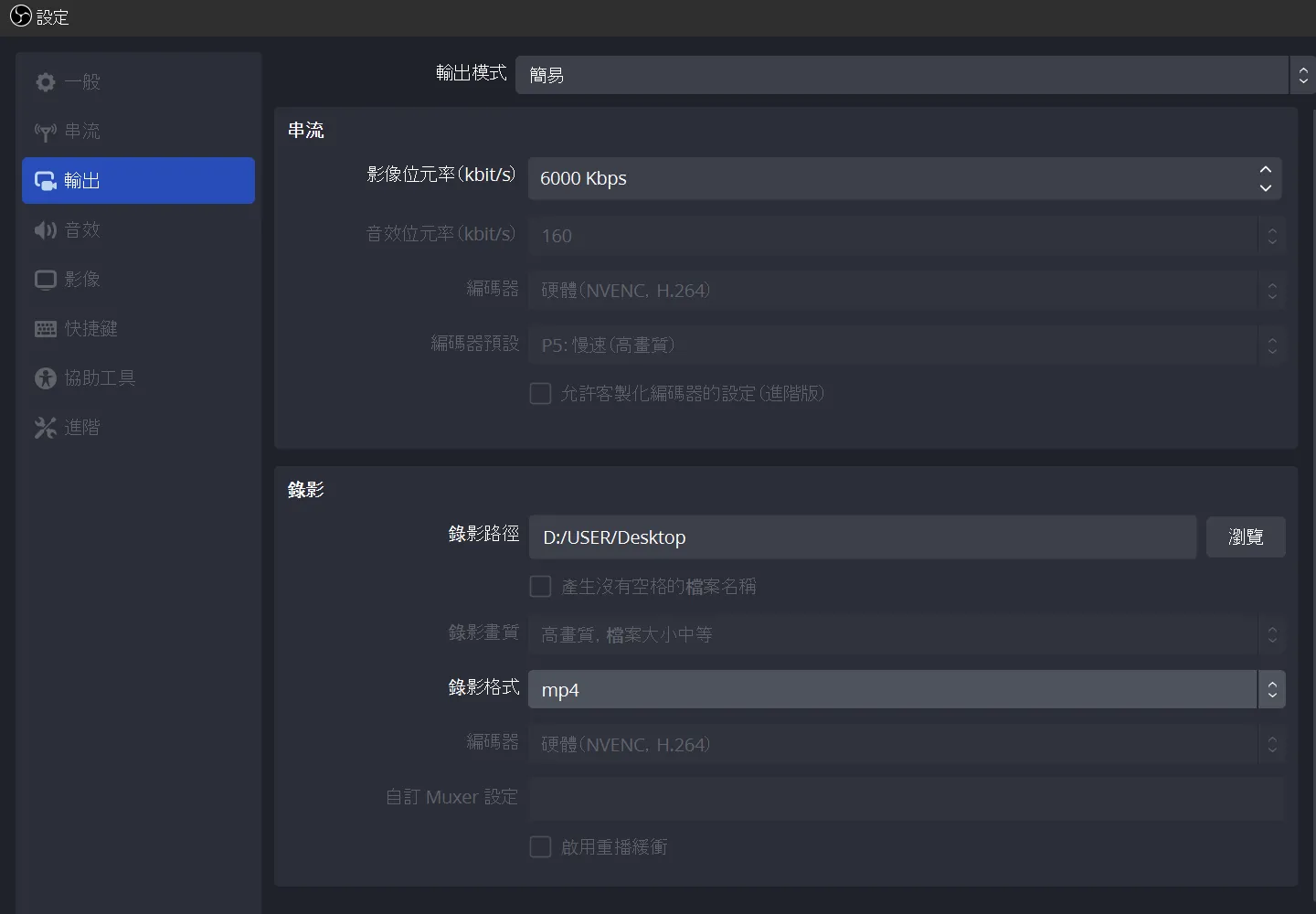
Task: Open the 串流 tab label in sidebar
Action: (82, 132)
